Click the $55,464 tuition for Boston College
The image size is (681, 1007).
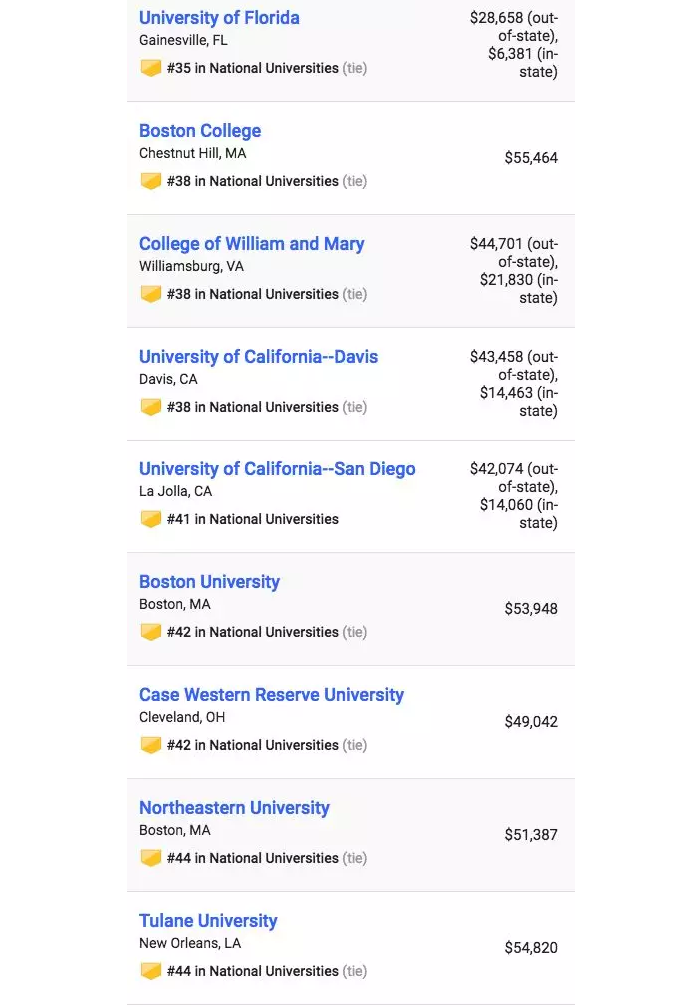pyautogui.click(x=531, y=158)
